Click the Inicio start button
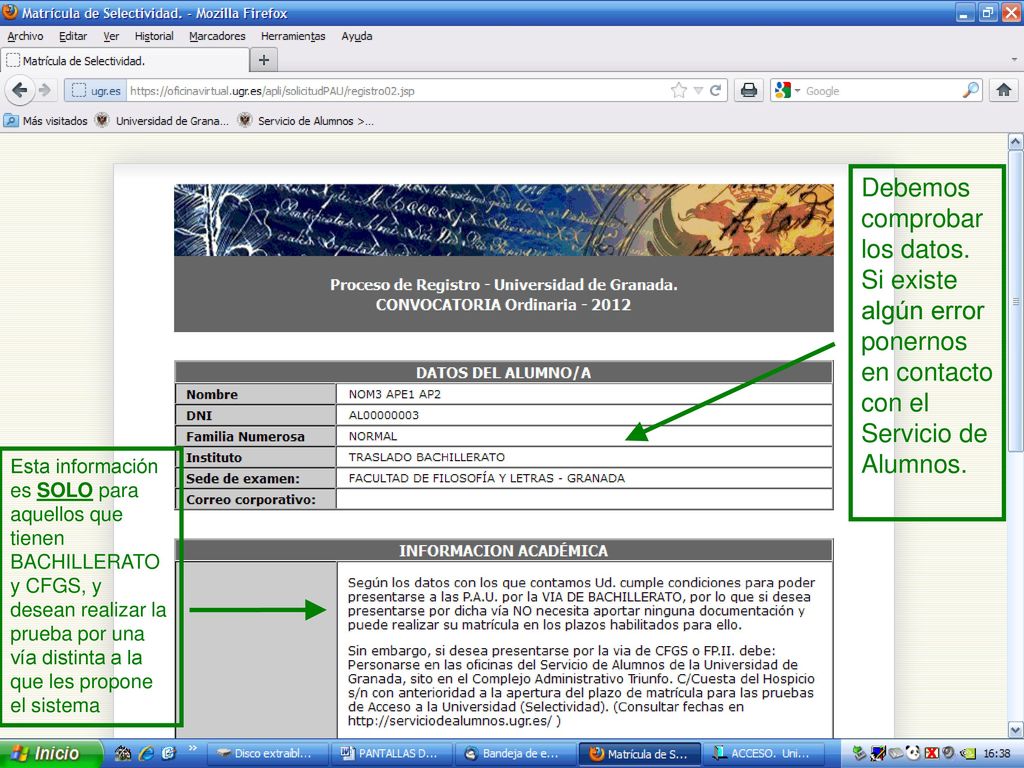The width and height of the screenshot is (1024, 768). 51,753
